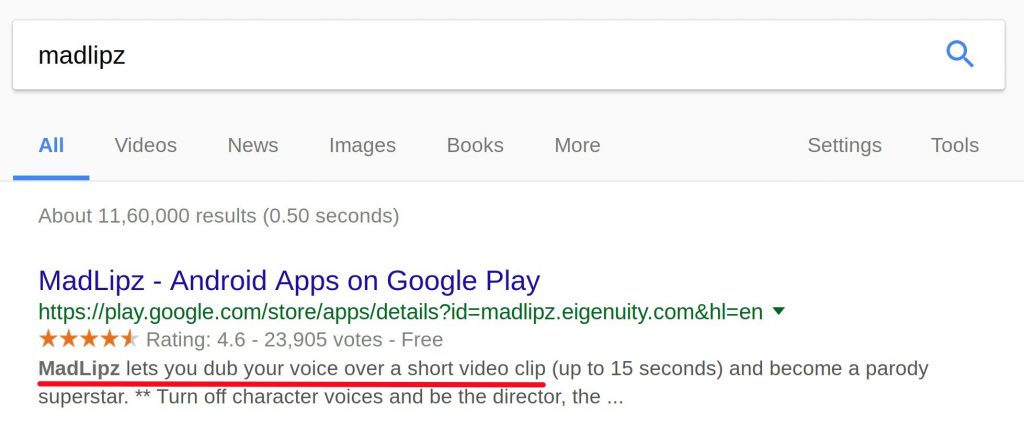1024x429 pixels.
Task: Switch to the Videos tab
Action: point(146,145)
